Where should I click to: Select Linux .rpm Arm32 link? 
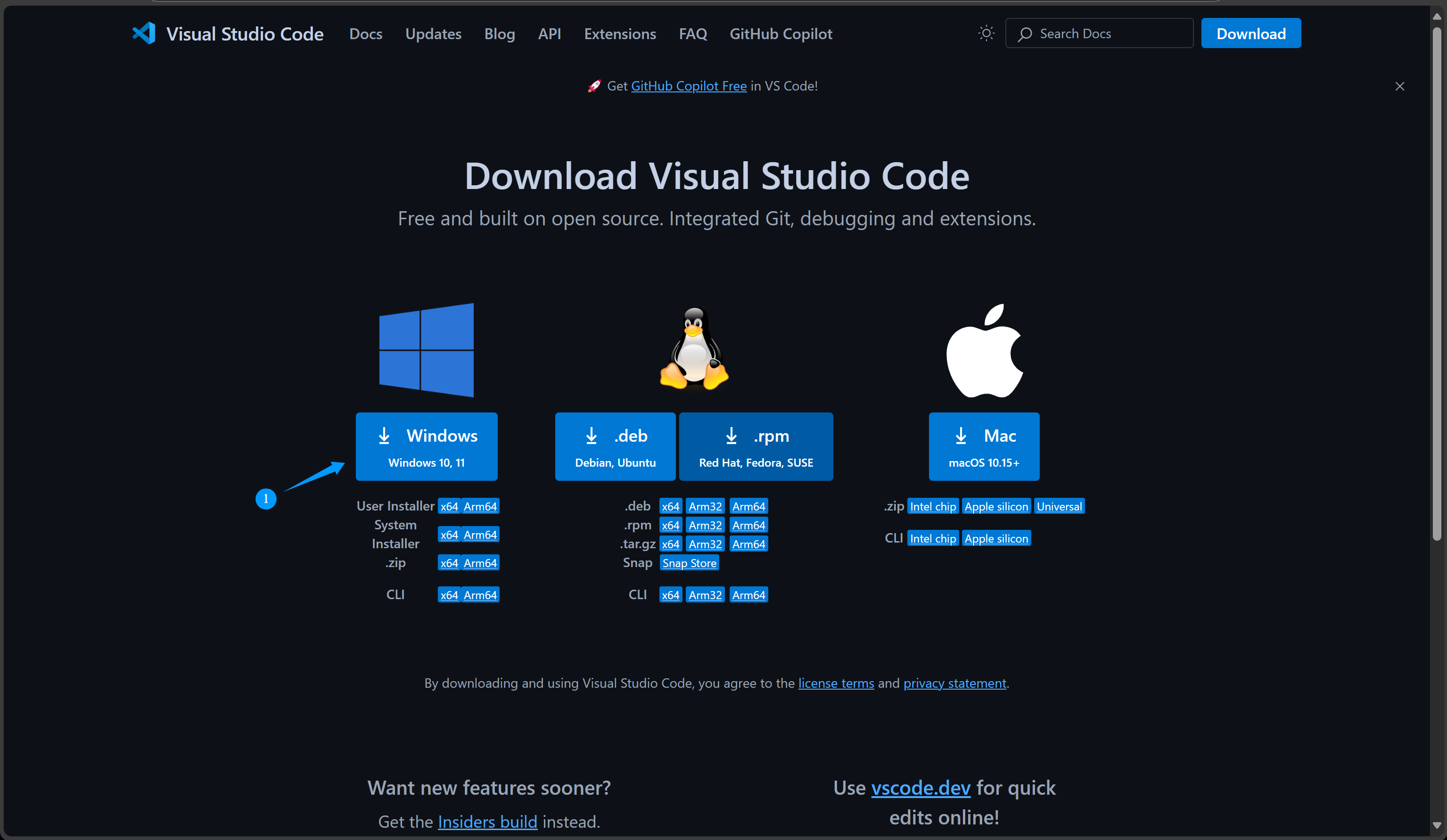705,526
